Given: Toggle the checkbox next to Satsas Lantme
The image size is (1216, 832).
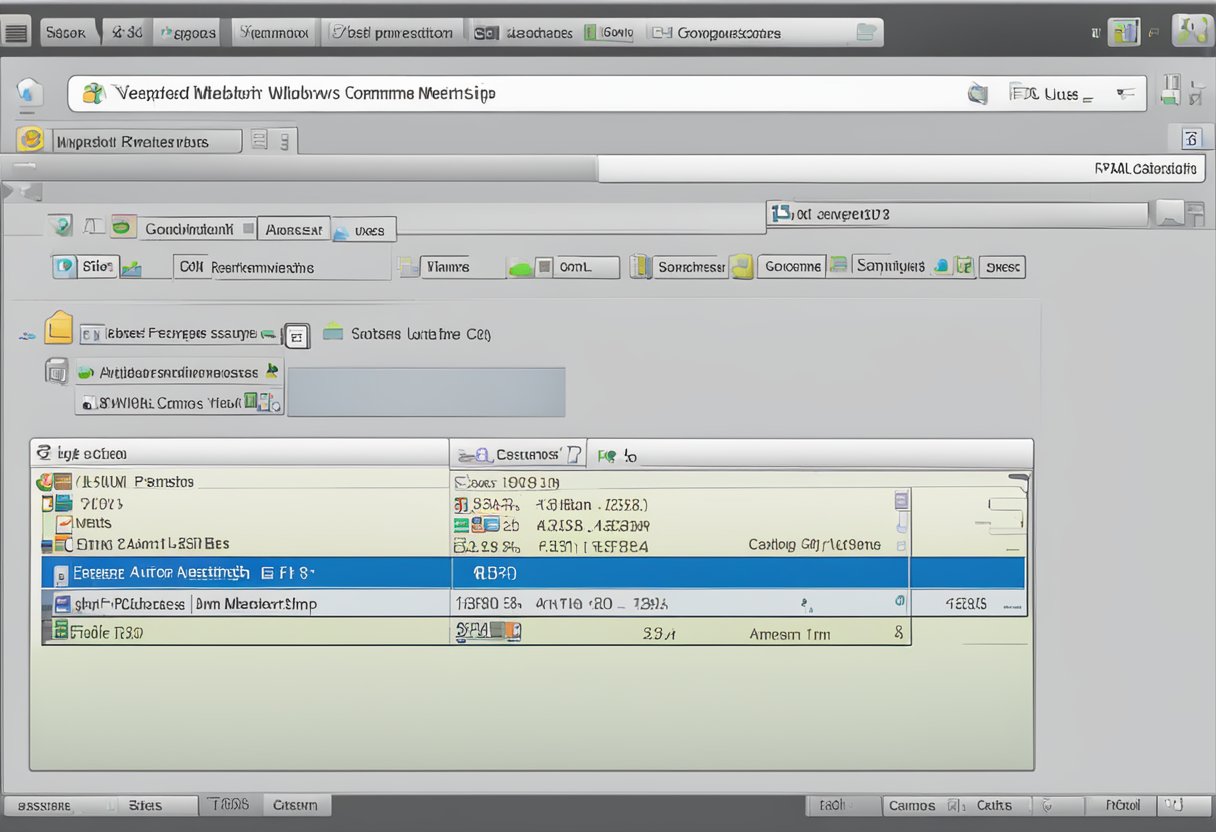Looking at the screenshot, I should point(296,336).
